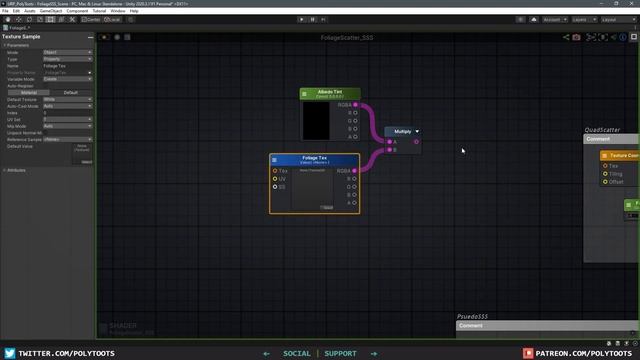Screen dimensions: 640x360
Task: Click Select in the Default Value texture slot
Action: [x=86, y=162]
